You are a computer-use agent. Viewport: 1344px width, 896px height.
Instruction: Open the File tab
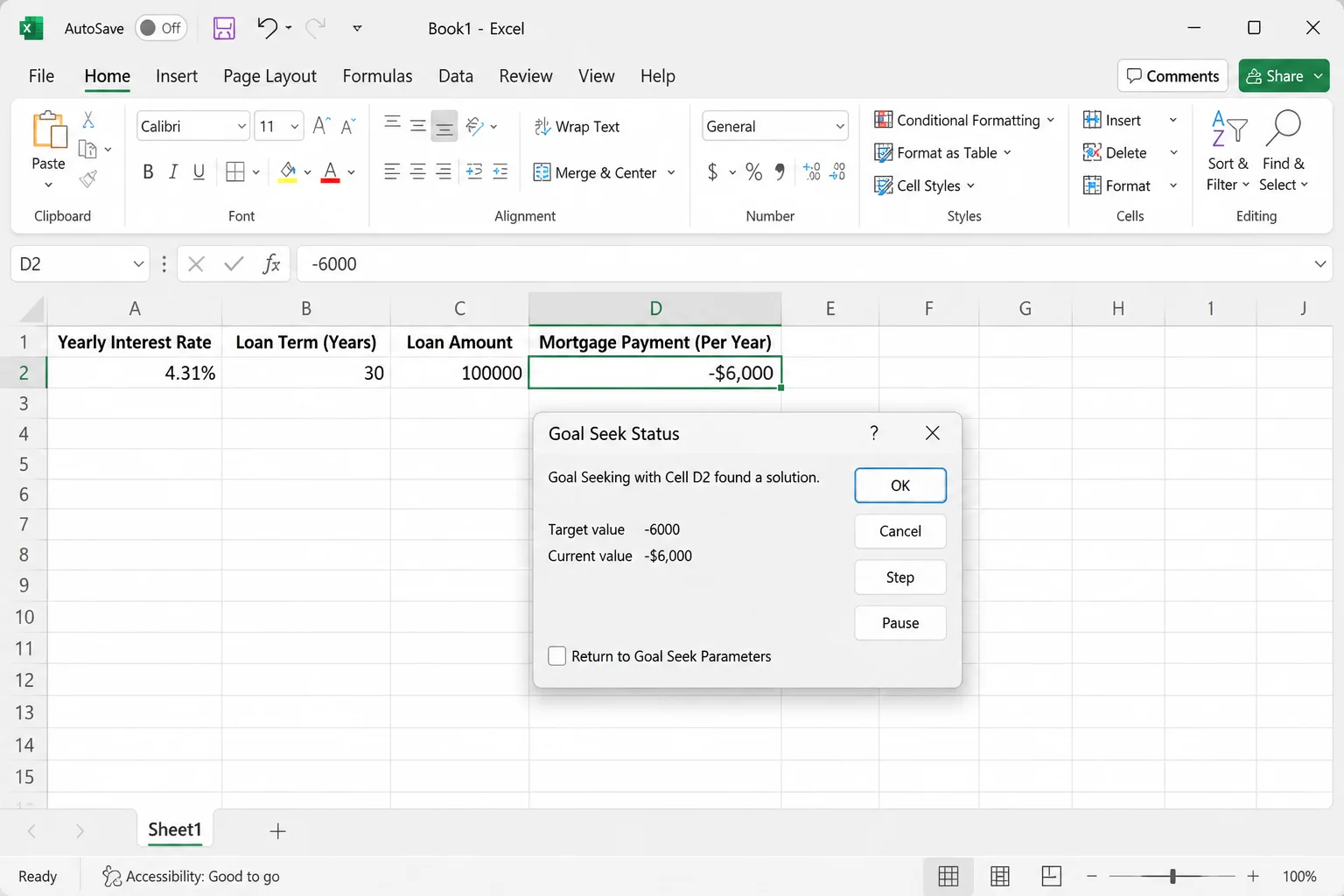41,76
